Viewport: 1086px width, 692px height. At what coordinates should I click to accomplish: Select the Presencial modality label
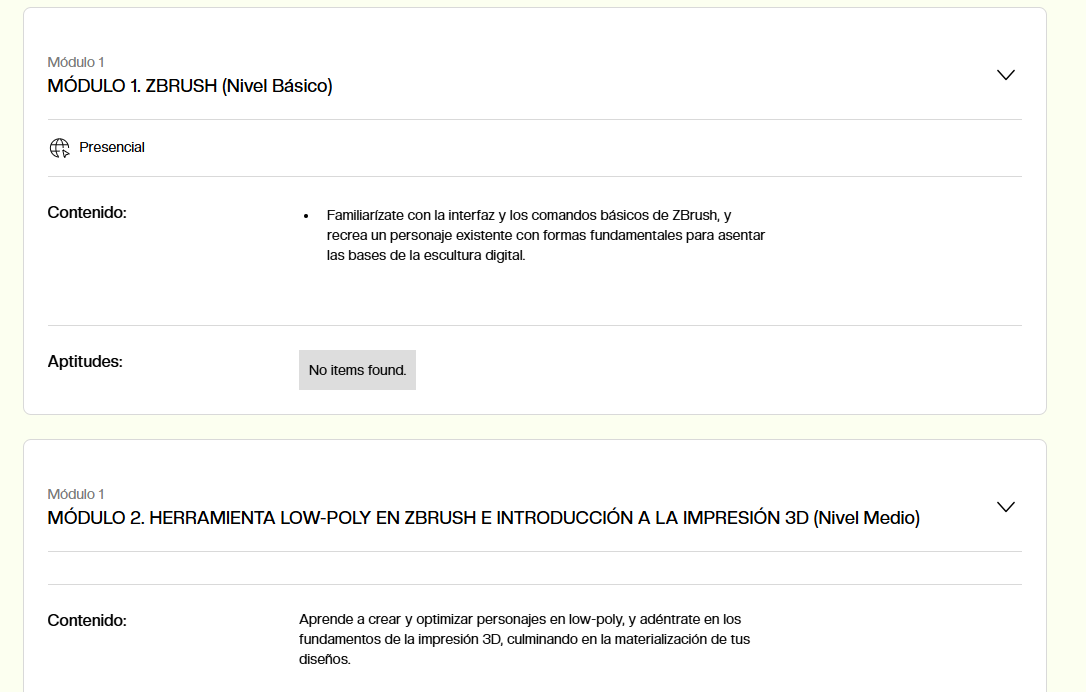click(112, 147)
